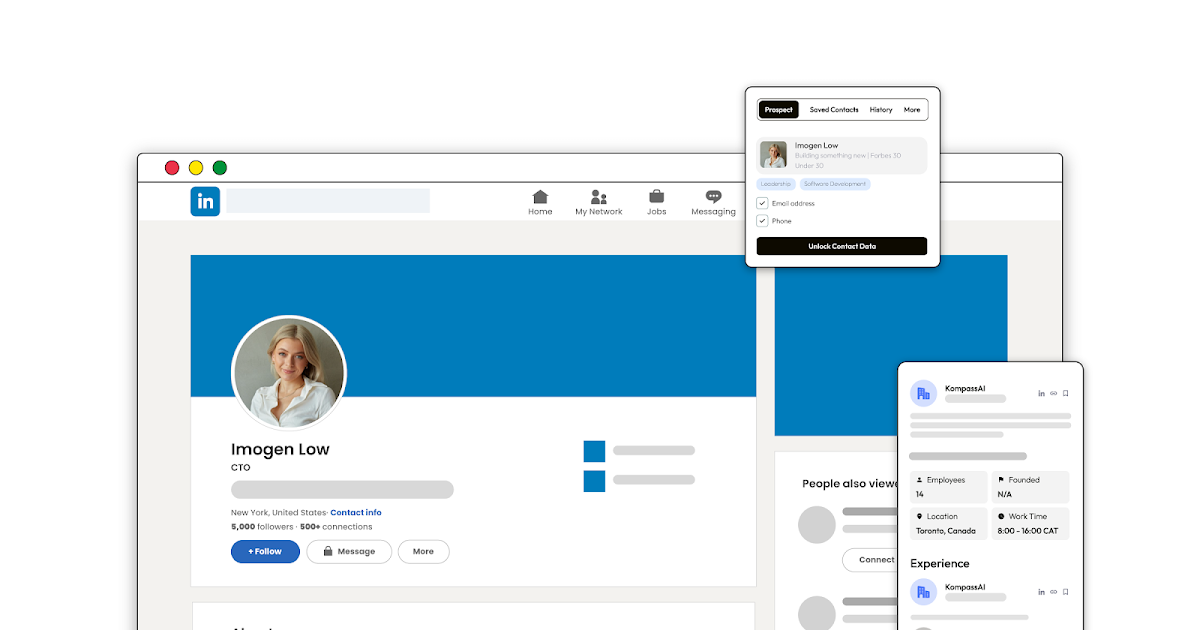Image resolution: width=1200 pixels, height=630 pixels.
Task: Click the KompassAI logo under Experience
Action: pyautogui.click(x=923, y=592)
